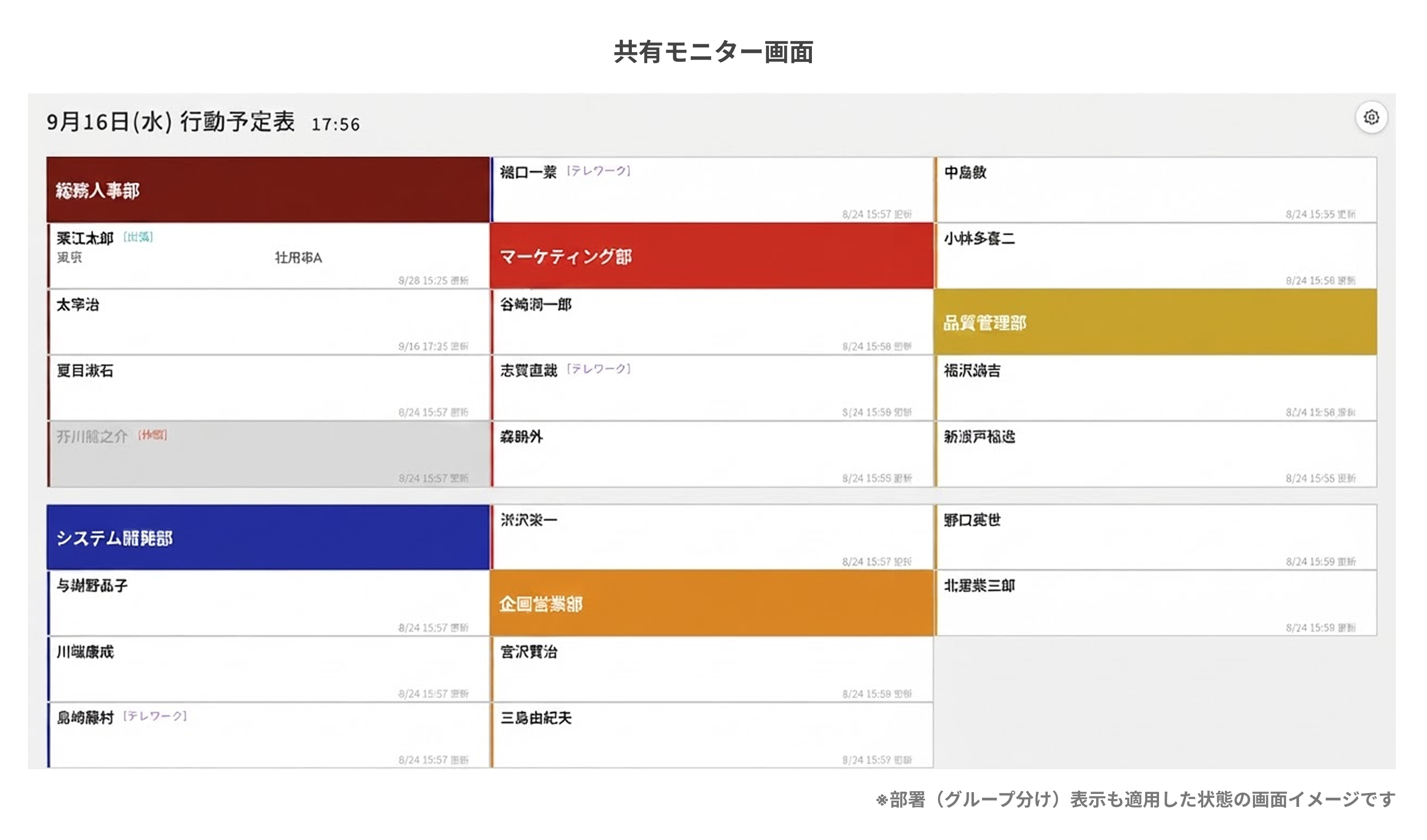Open the 新渡戸稲造 member card
Screen dimensions: 1427x840
1156,454
